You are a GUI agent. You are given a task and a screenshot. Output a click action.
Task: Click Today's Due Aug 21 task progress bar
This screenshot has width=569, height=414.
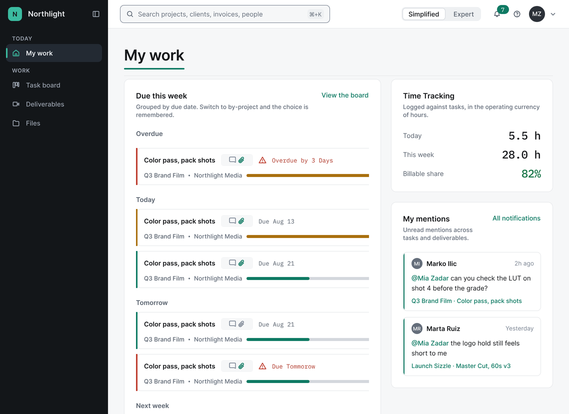coord(308,279)
